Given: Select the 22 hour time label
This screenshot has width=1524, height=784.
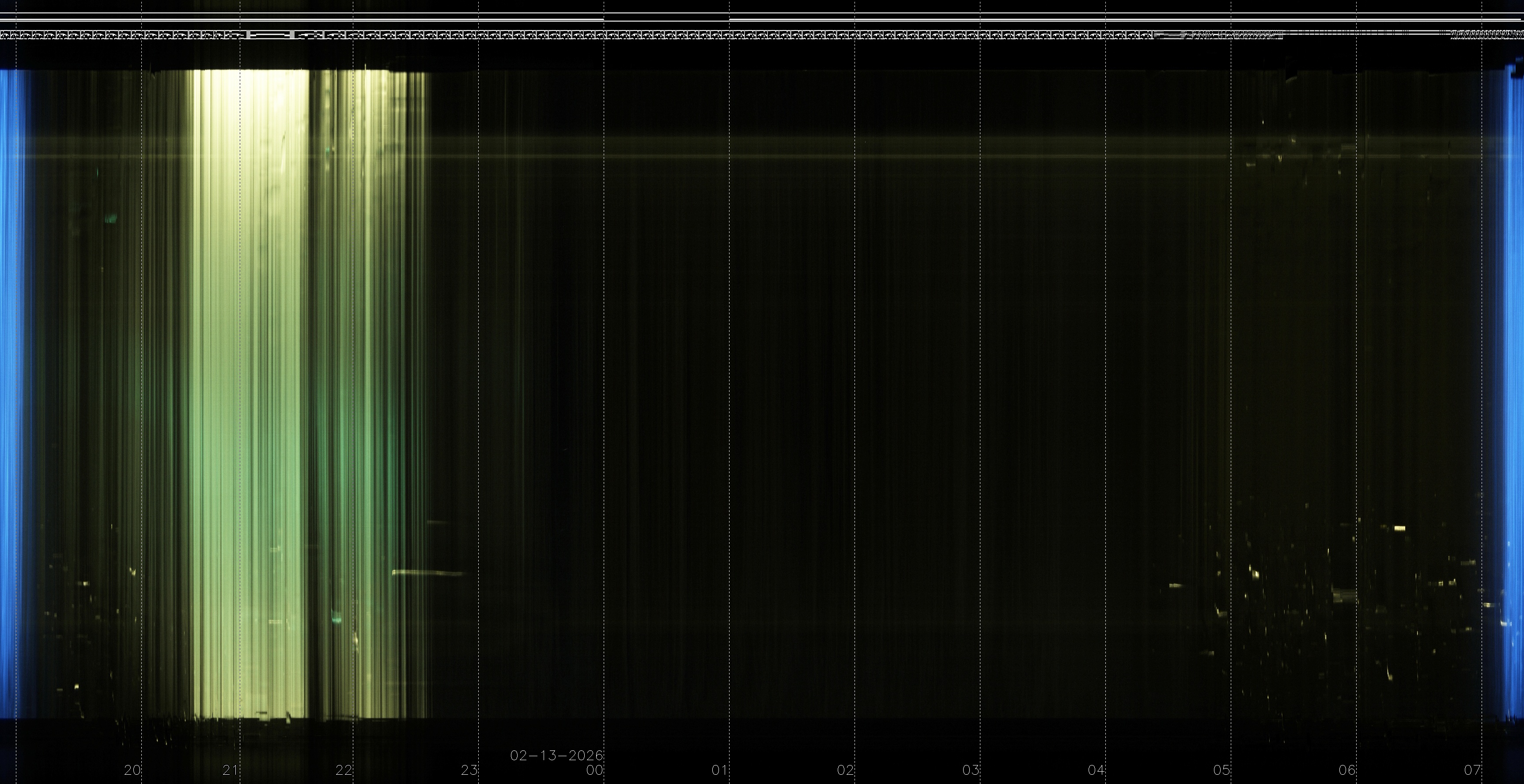Looking at the screenshot, I should click(x=344, y=770).
